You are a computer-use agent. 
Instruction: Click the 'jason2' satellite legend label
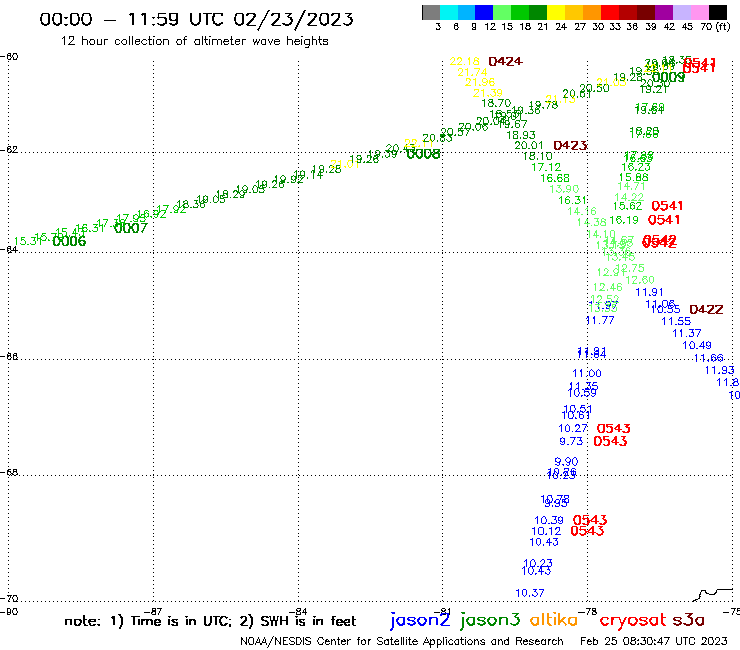[x=420, y=620]
